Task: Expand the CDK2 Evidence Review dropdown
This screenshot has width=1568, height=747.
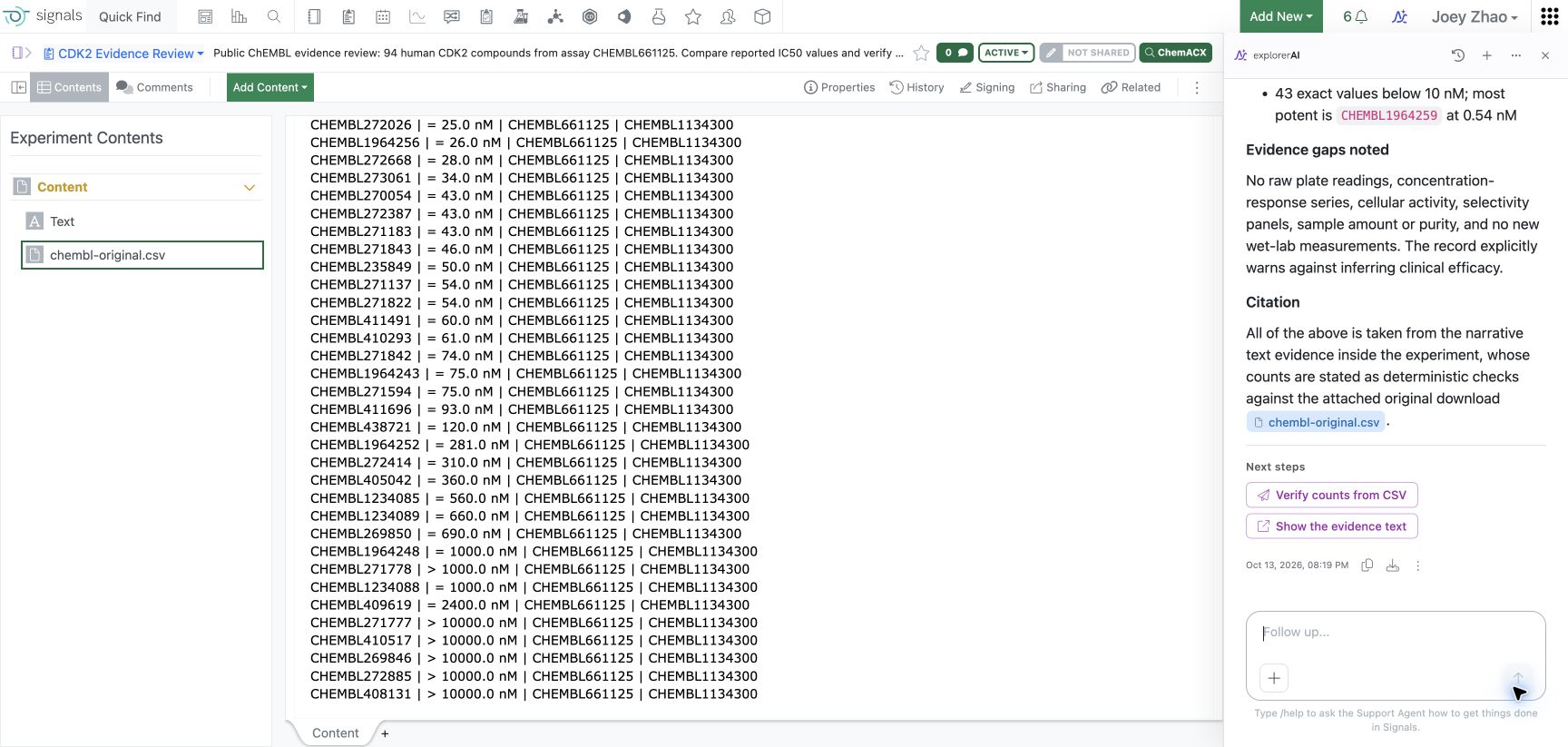Action: click(124, 54)
